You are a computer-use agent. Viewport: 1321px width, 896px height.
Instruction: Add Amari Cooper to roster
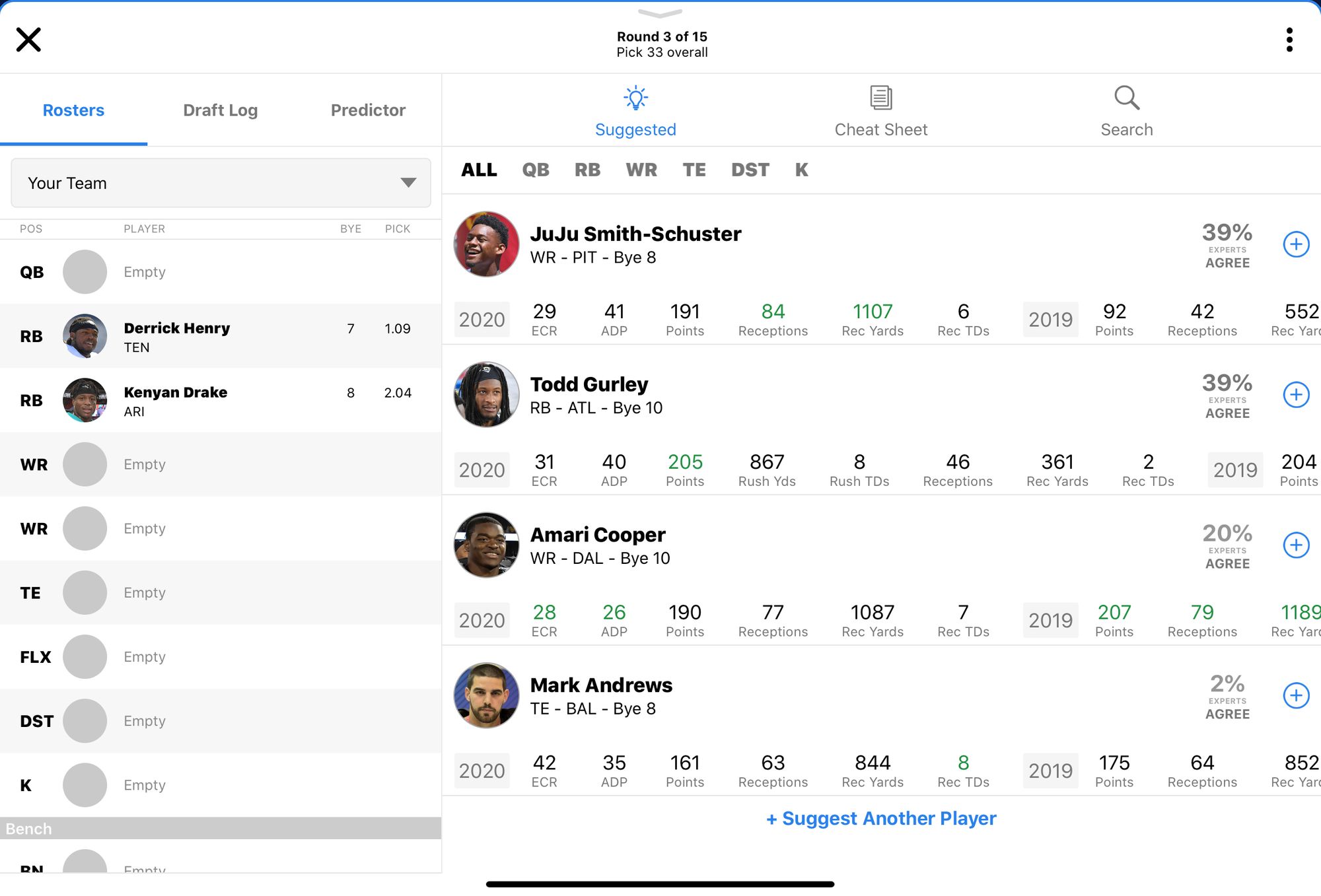coord(1294,545)
